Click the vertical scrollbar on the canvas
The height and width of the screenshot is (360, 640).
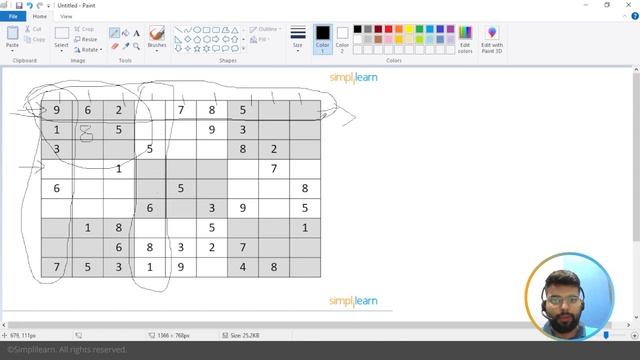click(636, 157)
